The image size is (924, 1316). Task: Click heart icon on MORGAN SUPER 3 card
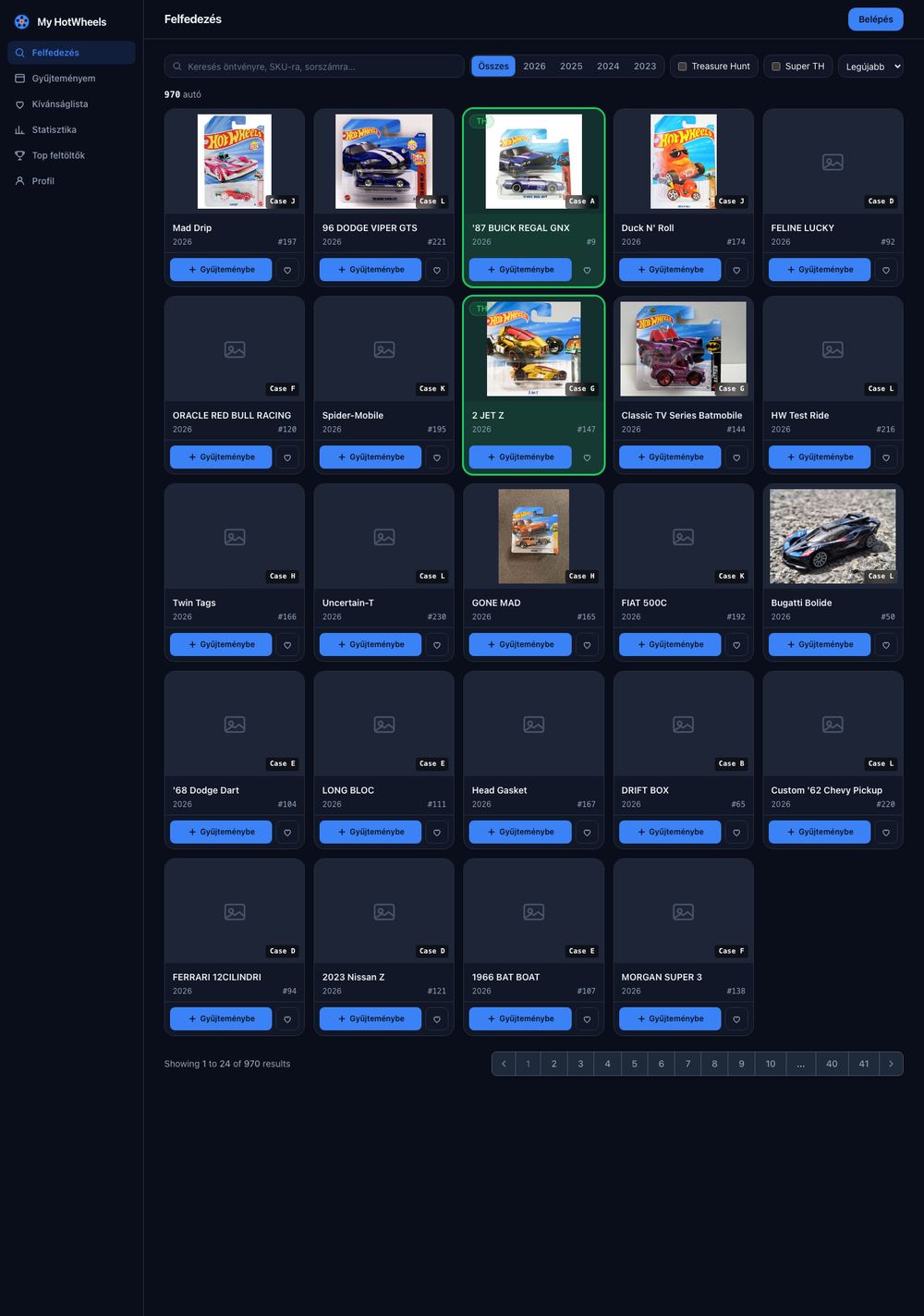[736, 1019]
